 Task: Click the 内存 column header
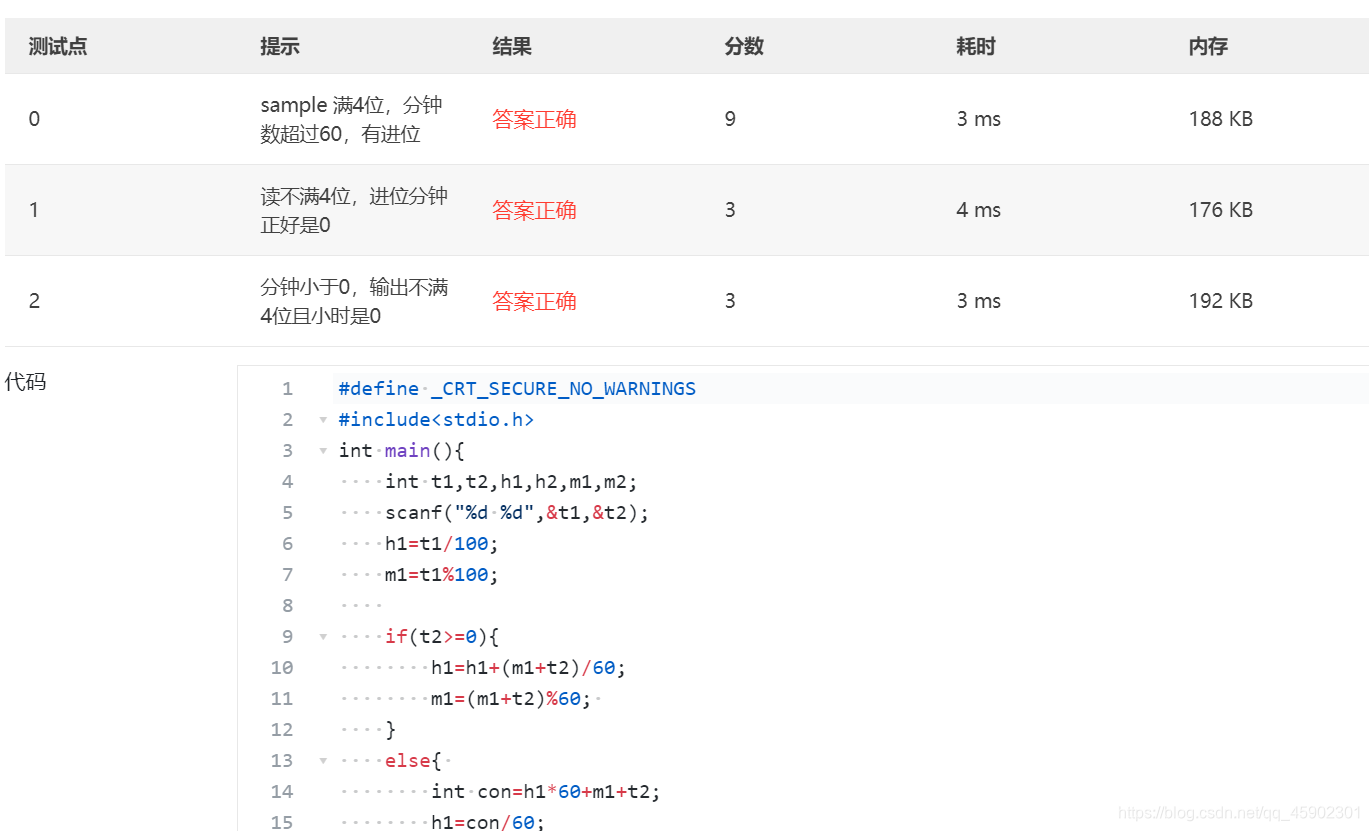1208,46
